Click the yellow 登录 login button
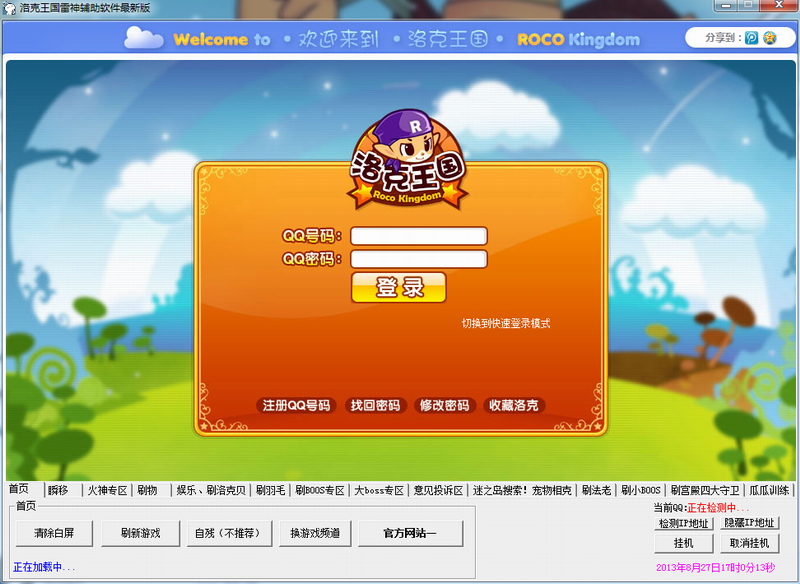Image resolution: width=800 pixels, height=584 pixels. (398, 287)
